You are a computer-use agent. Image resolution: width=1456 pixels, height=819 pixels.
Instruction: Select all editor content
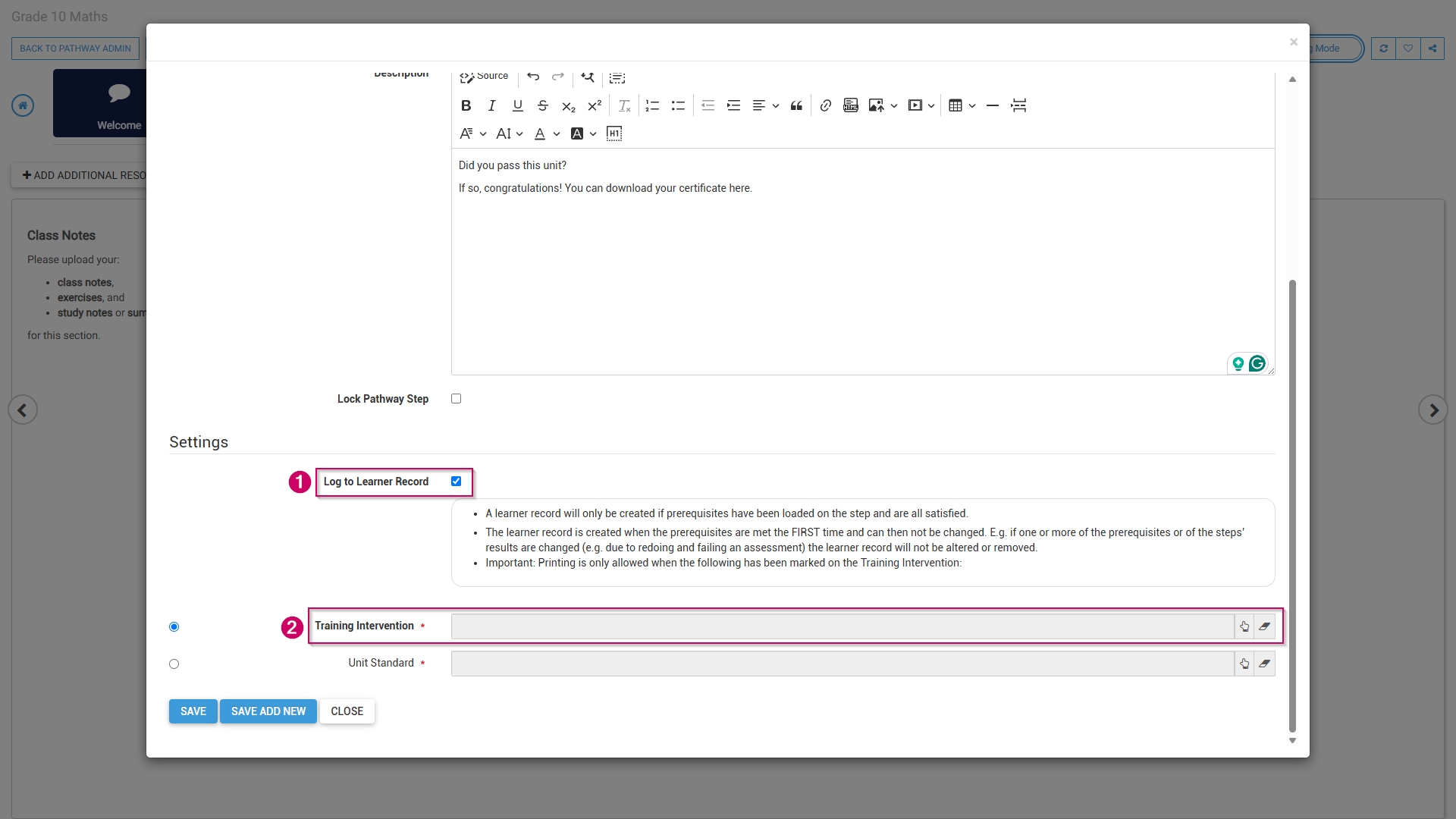point(617,77)
